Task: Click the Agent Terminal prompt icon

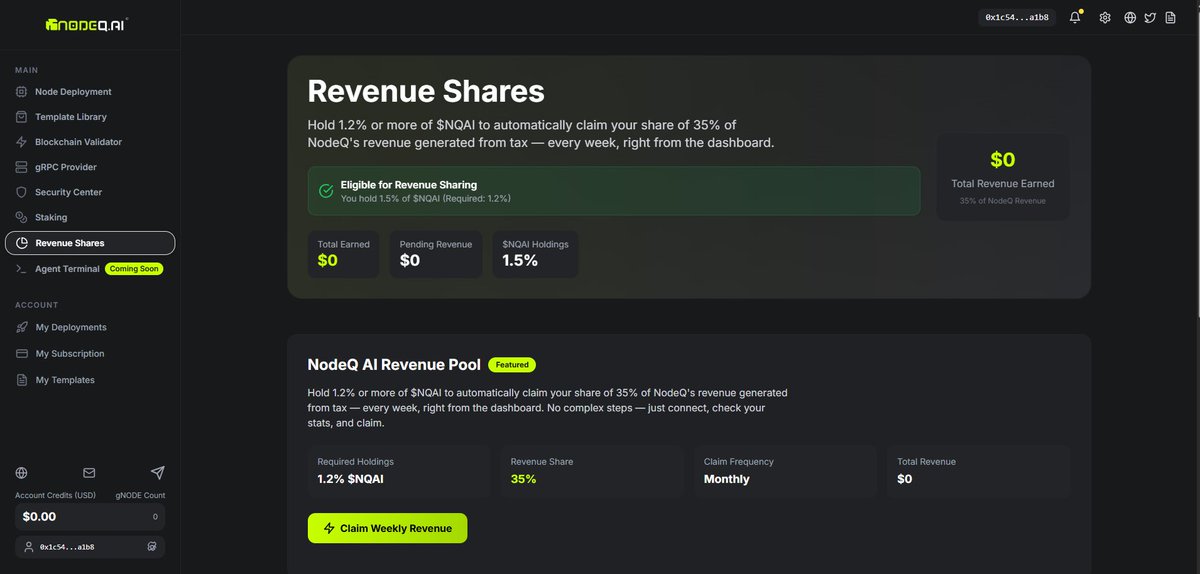Action: pos(22,269)
